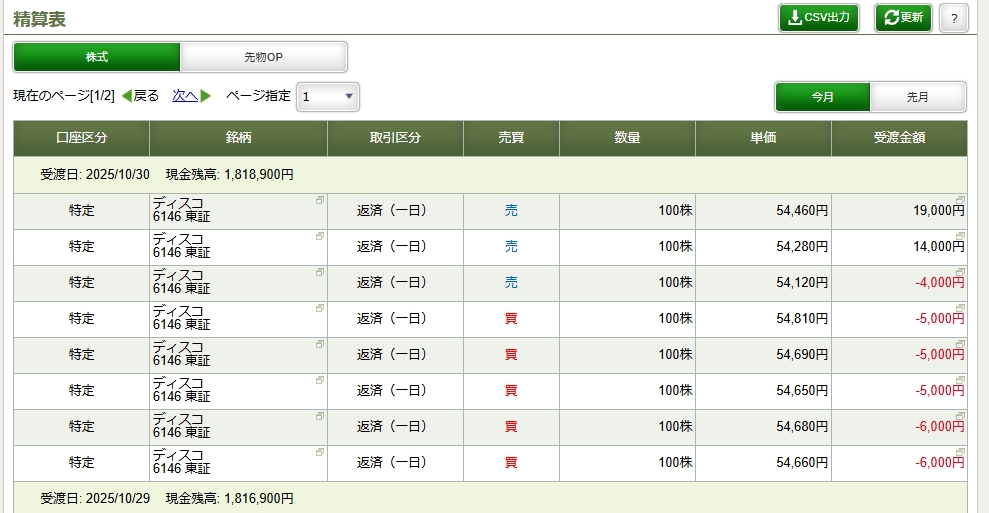This screenshot has height=513, width=989.
Task: Click the CSV出力 download button
Action: 818,18
